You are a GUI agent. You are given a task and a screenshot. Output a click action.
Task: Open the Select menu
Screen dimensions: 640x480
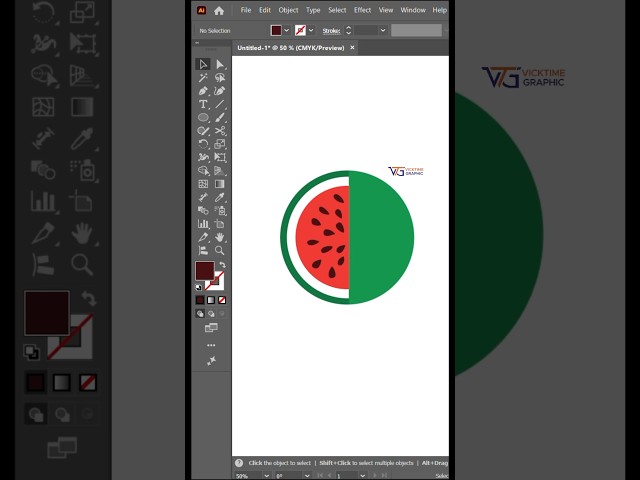(337, 10)
